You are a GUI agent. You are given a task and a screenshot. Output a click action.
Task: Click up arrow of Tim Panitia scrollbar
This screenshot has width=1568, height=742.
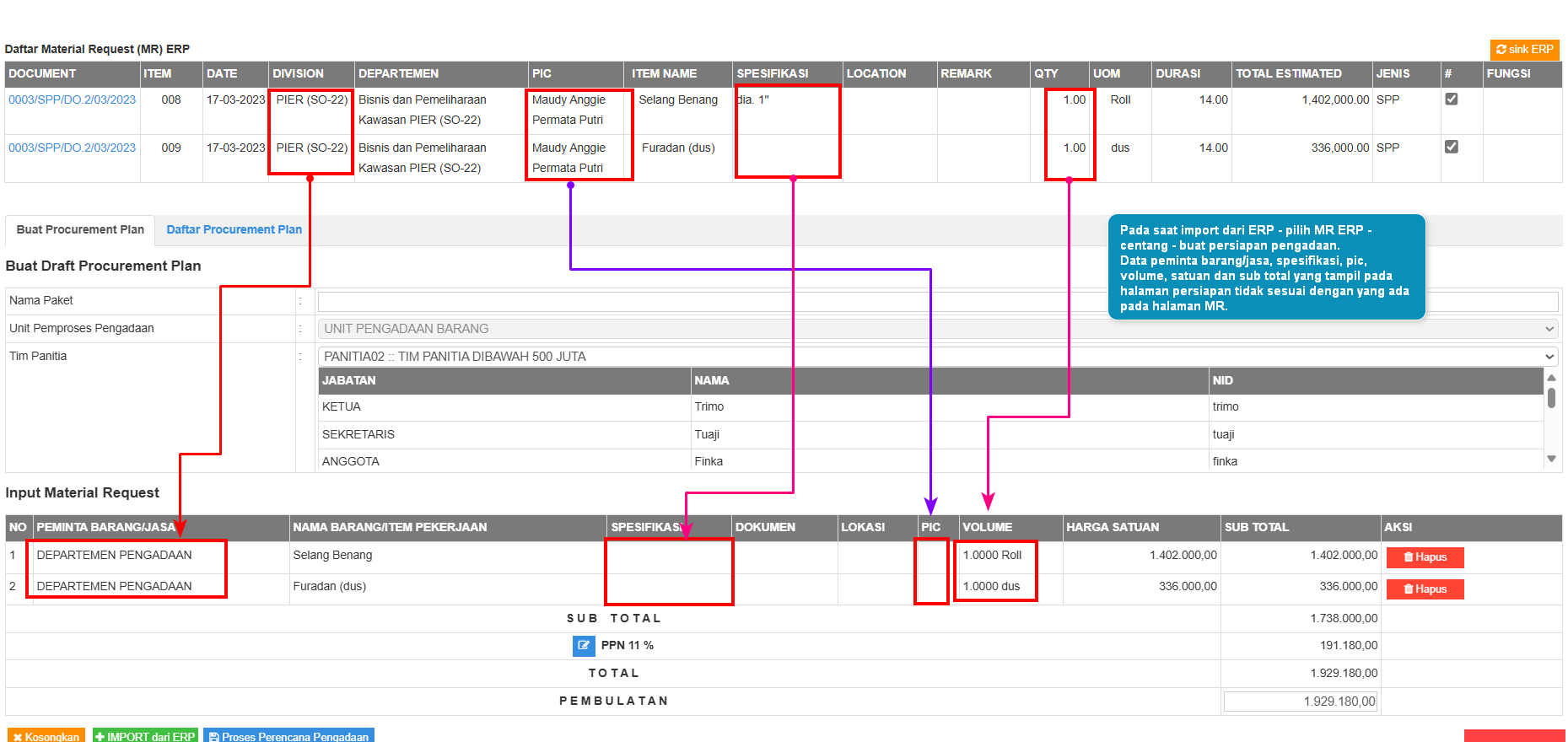[1551, 378]
